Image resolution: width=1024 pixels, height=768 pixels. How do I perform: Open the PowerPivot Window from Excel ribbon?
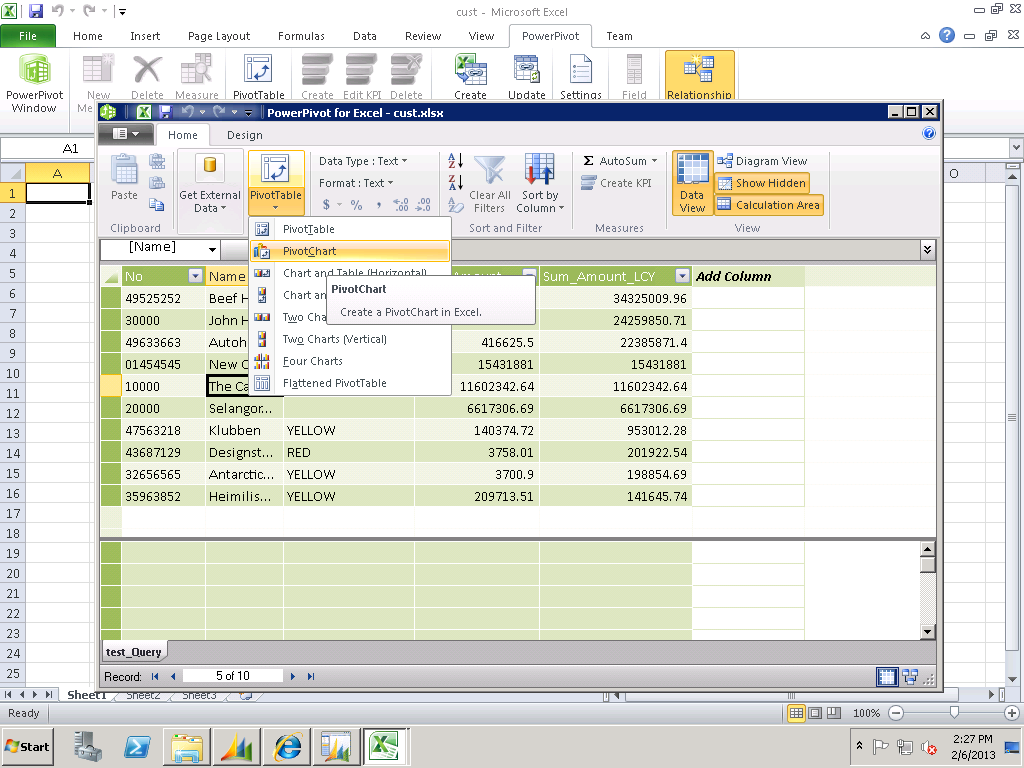35,84
